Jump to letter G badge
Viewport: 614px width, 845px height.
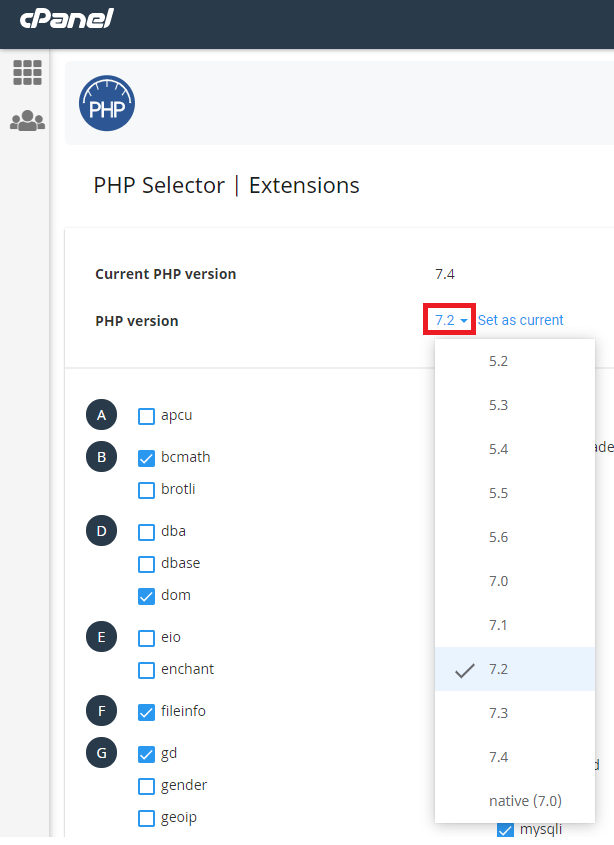[101, 753]
